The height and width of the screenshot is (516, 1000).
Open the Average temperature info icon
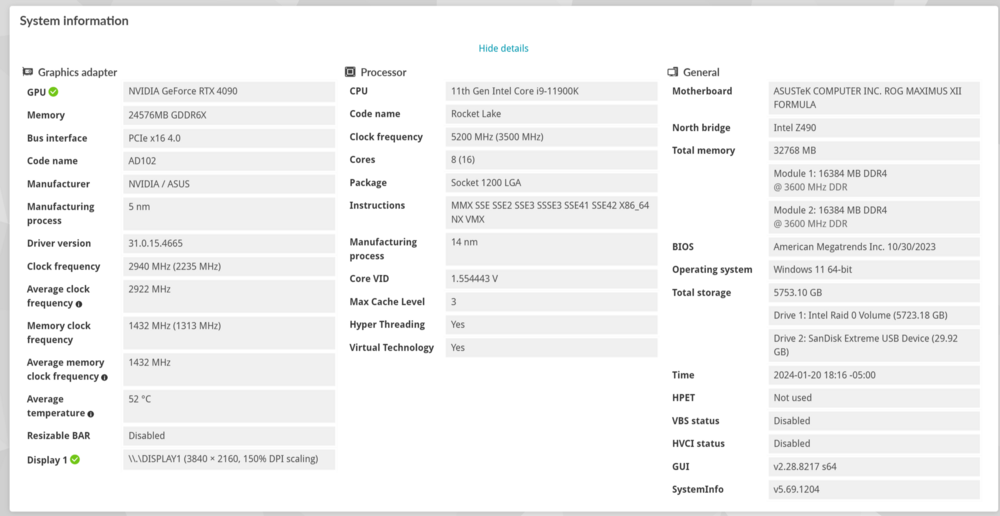click(x=91, y=414)
